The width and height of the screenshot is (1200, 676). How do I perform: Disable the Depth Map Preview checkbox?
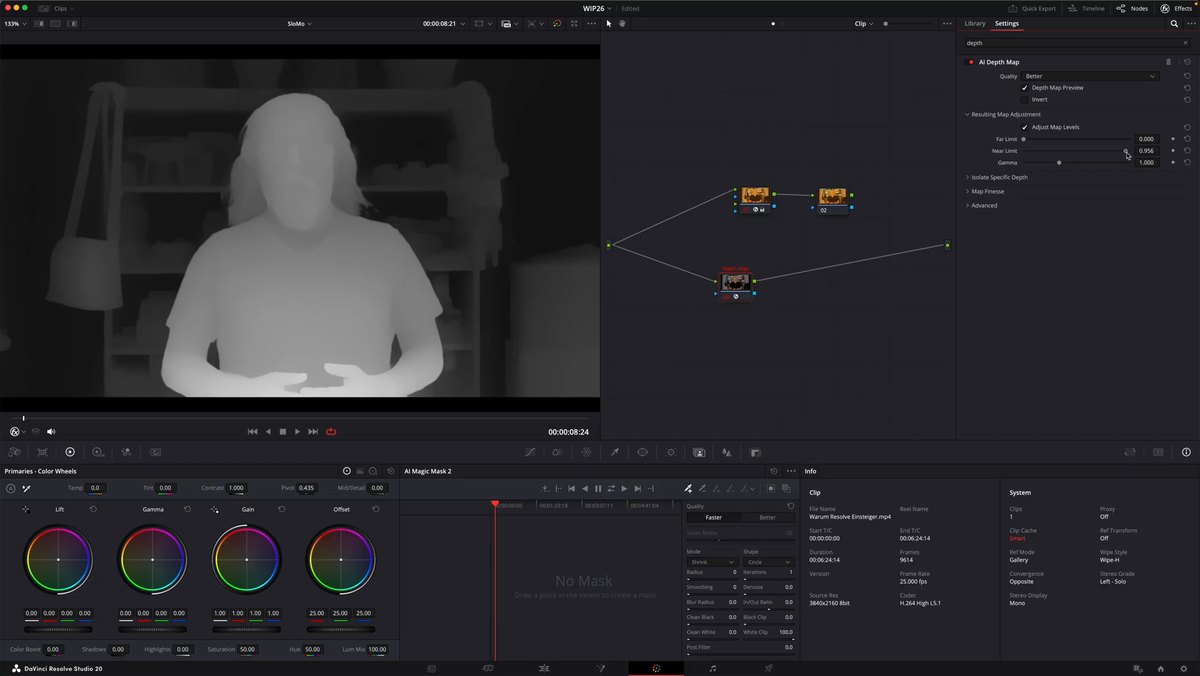point(1024,88)
